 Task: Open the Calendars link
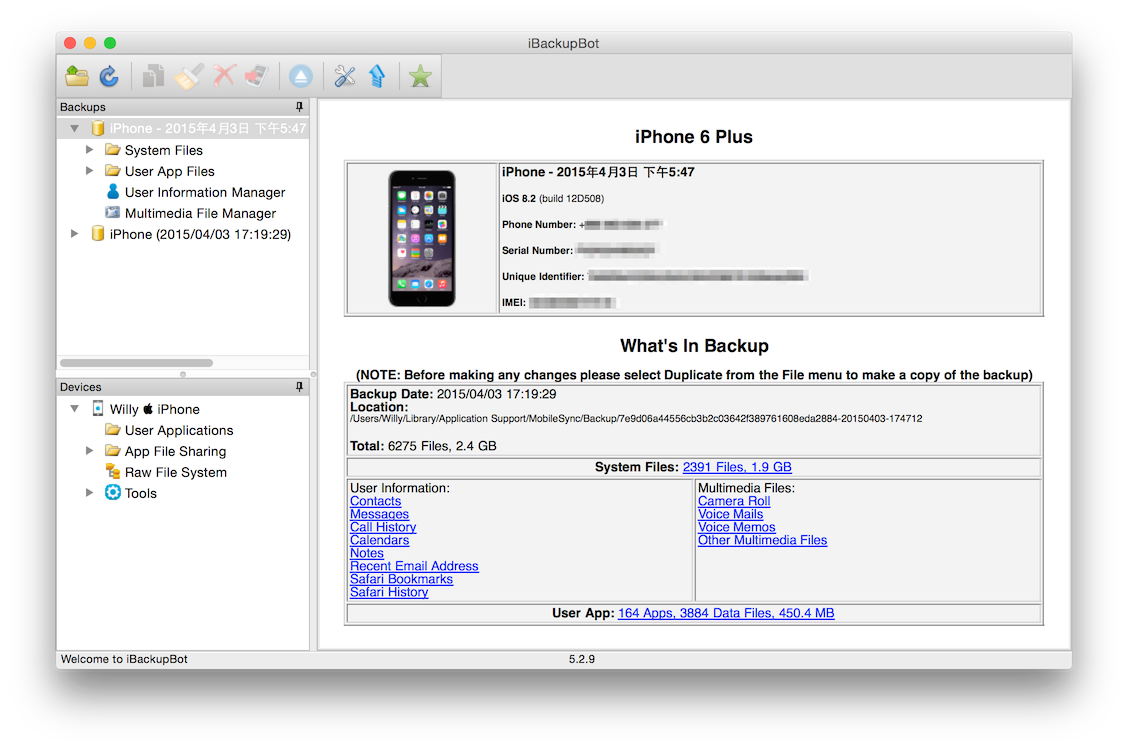pyautogui.click(x=379, y=540)
